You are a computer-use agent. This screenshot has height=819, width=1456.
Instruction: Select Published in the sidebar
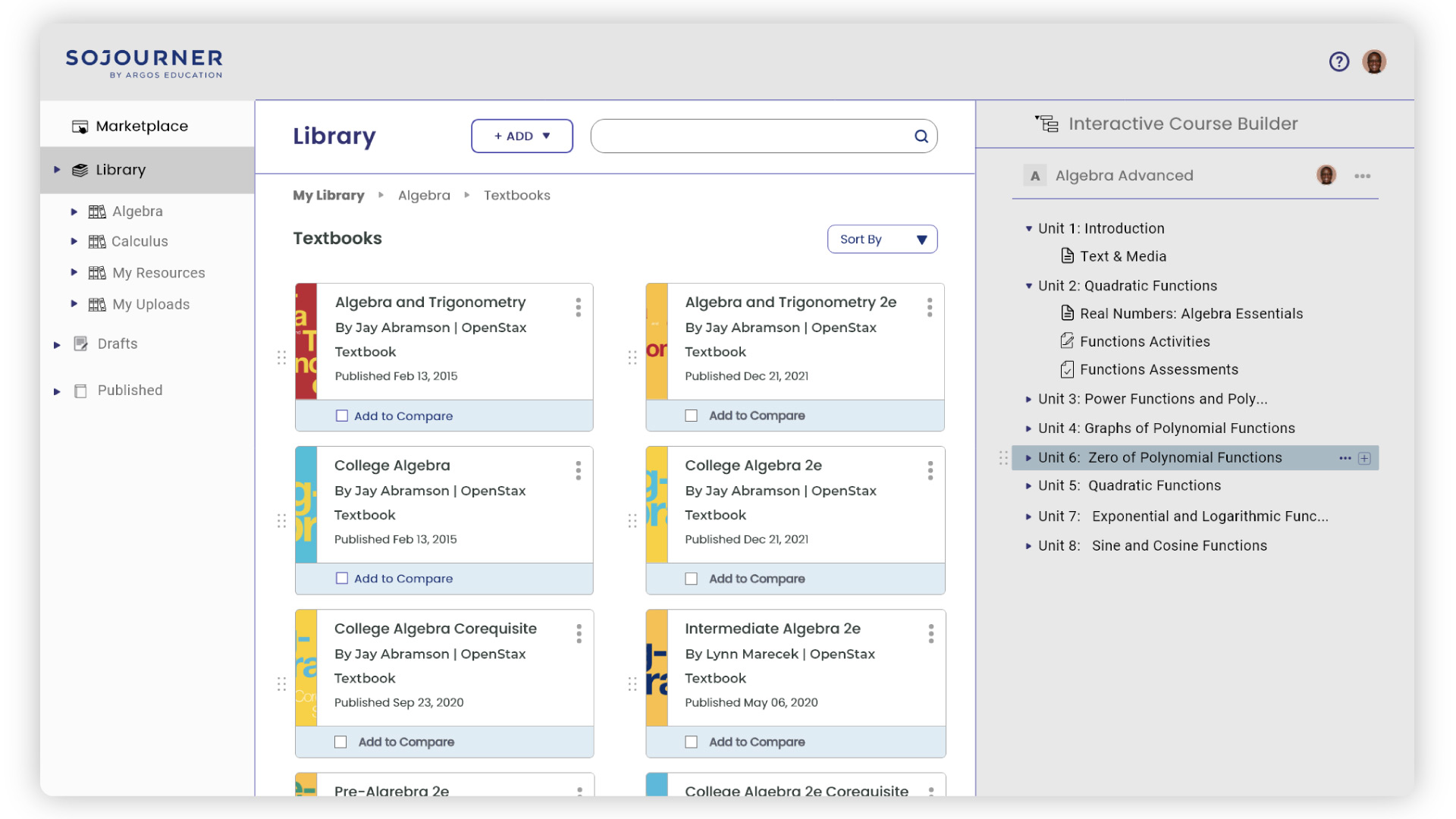130,390
